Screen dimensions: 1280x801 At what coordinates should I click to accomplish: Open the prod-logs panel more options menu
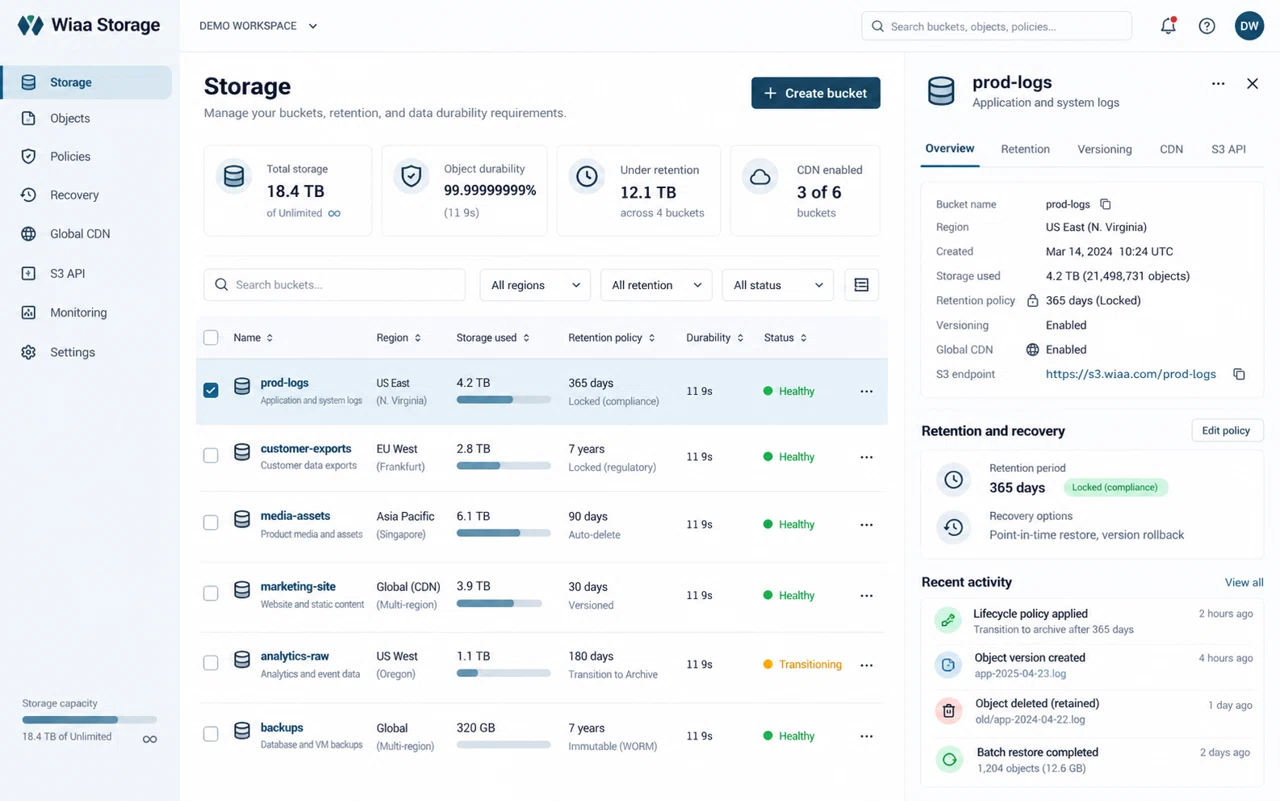pyautogui.click(x=1218, y=84)
